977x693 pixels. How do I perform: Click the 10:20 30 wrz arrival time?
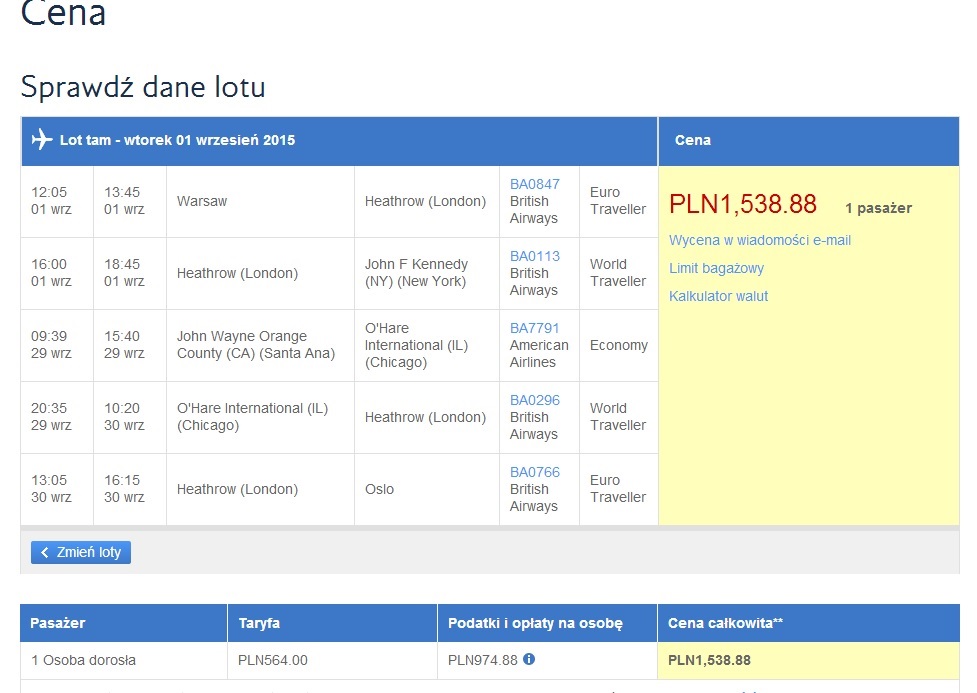(x=124, y=417)
